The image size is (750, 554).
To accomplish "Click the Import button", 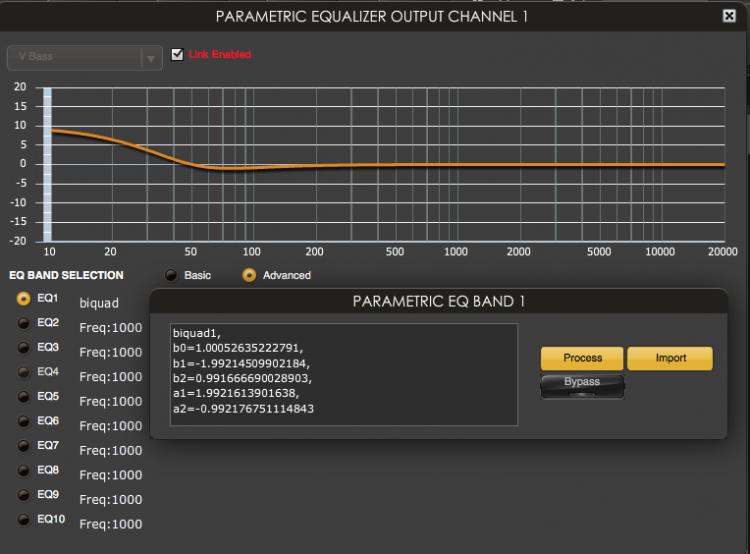I will coord(670,358).
